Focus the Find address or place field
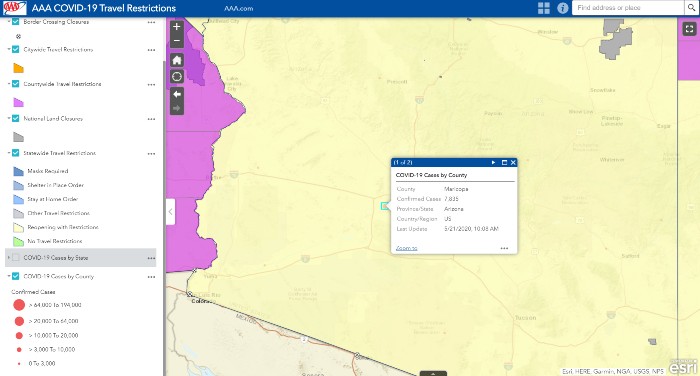The width and height of the screenshot is (700, 376). (x=628, y=8)
